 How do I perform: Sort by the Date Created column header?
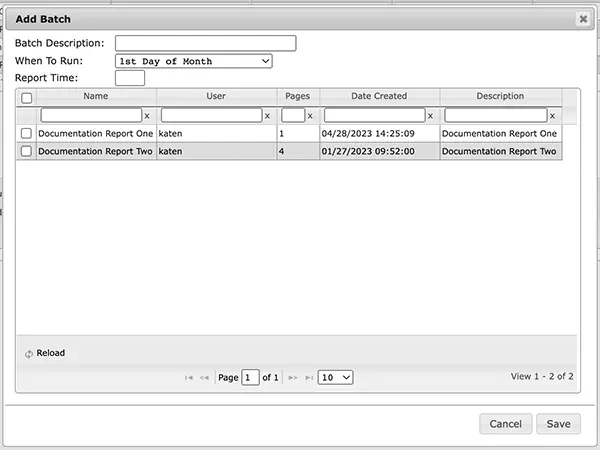tap(379, 96)
